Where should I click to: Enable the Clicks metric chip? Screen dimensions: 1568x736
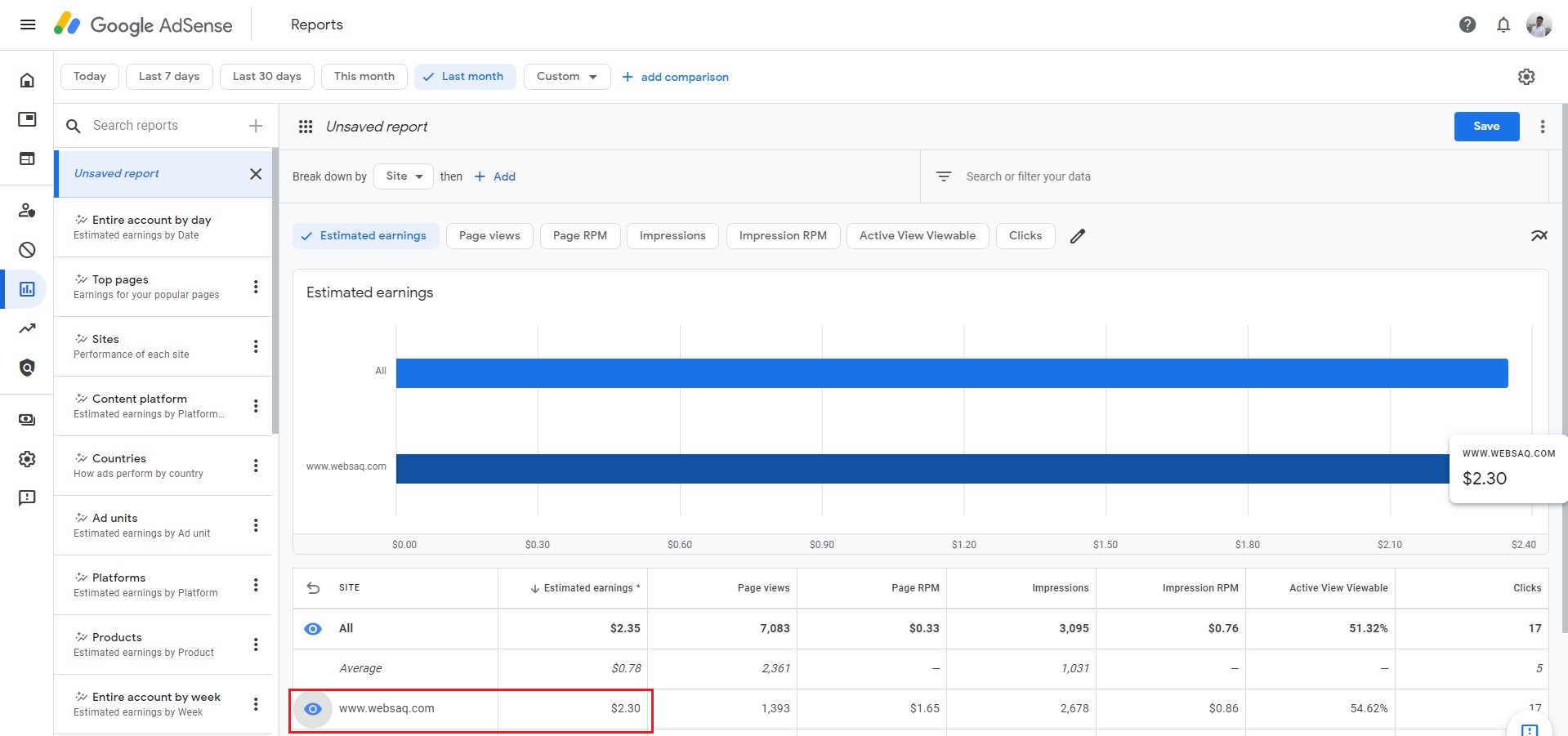point(1025,236)
